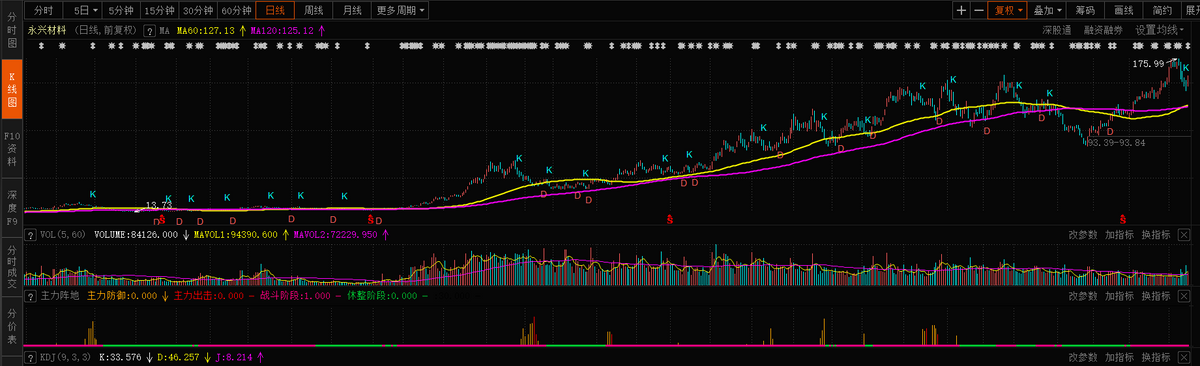Select K线图 sidebar view

(12, 89)
